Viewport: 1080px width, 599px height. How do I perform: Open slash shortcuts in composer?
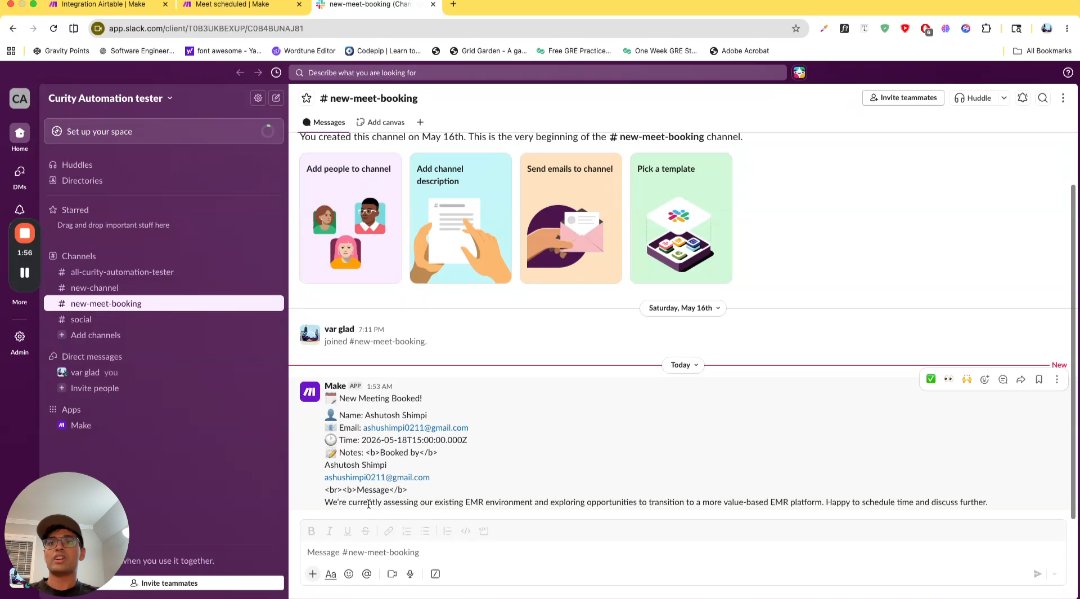coord(435,574)
